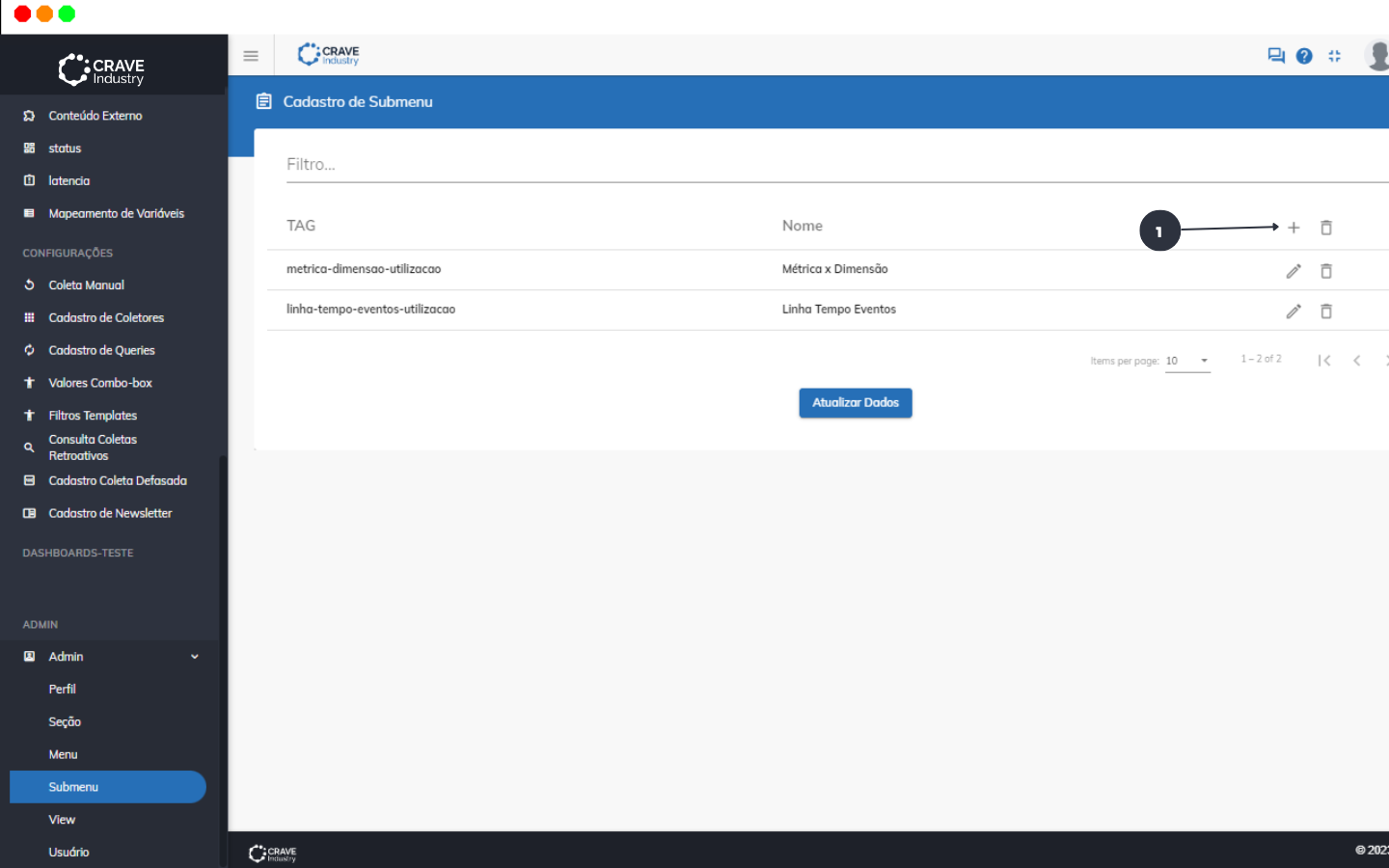Delete the metrica-dimensao-utilizacao row
Image resolution: width=1389 pixels, height=868 pixels.
(x=1326, y=271)
